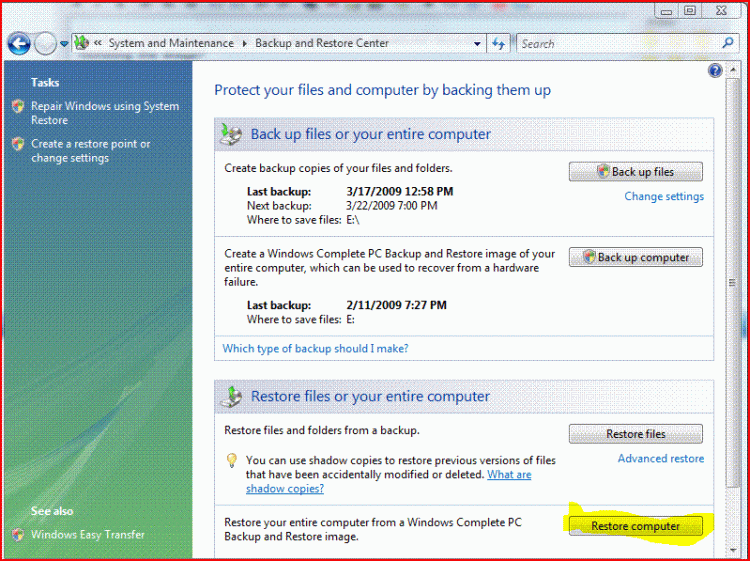The height and width of the screenshot is (561, 750).
Task: Select Backup and Restore Center breadcrumb
Action: pos(321,43)
